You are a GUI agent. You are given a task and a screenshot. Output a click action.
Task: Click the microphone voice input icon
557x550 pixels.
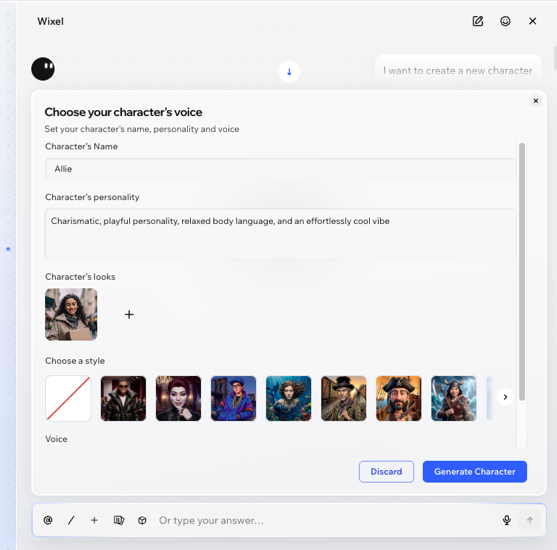(x=507, y=520)
